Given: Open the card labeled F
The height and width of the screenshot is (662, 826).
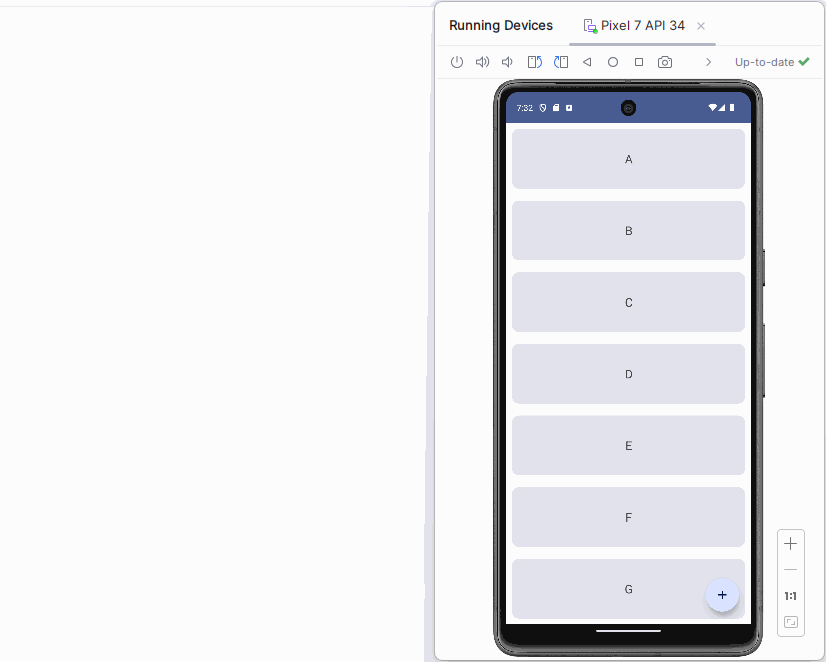Looking at the screenshot, I should [x=628, y=517].
